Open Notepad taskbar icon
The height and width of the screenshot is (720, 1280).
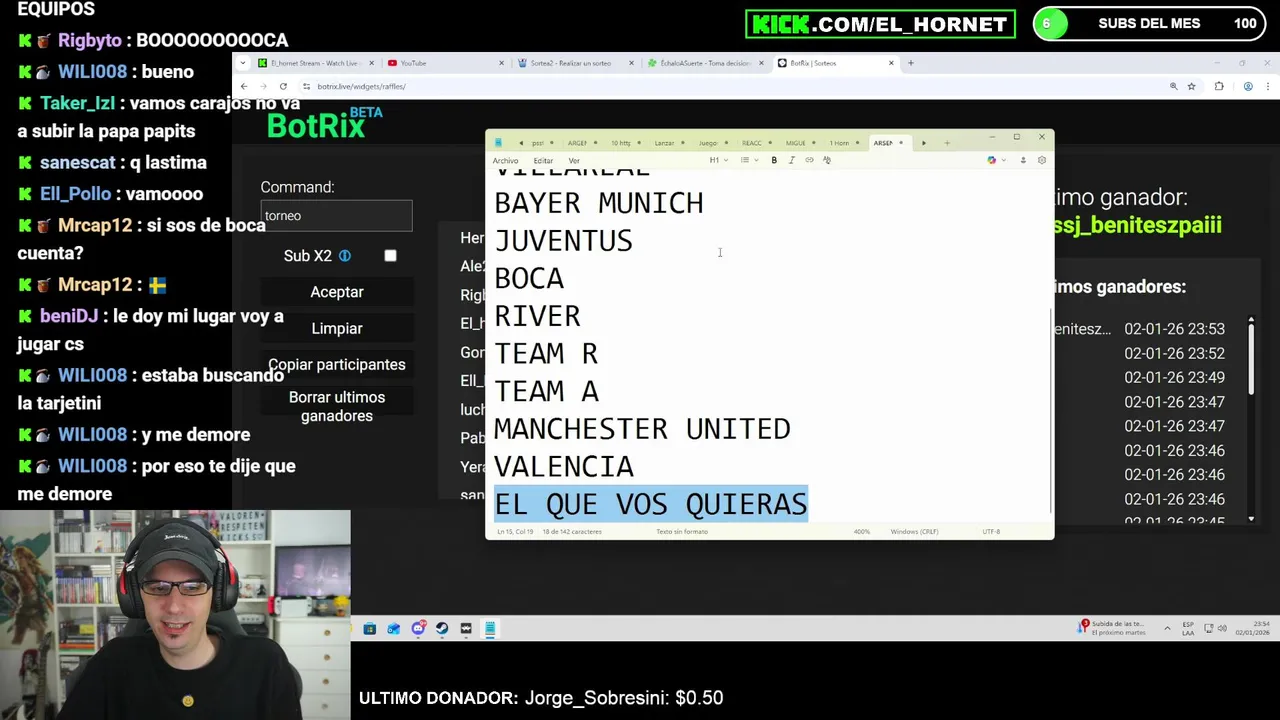coord(490,629)
